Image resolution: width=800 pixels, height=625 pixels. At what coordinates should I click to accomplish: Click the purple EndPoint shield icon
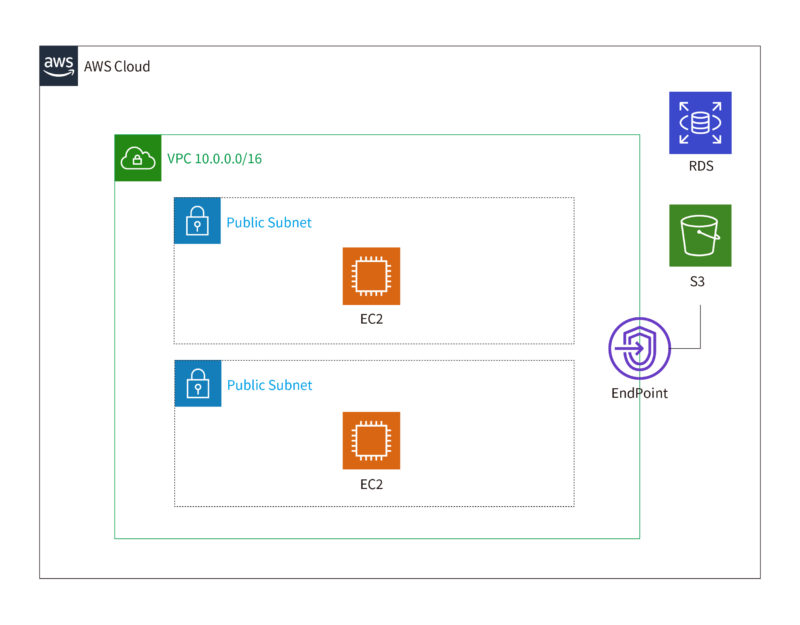pyautogui.click(x=639, y=348)
